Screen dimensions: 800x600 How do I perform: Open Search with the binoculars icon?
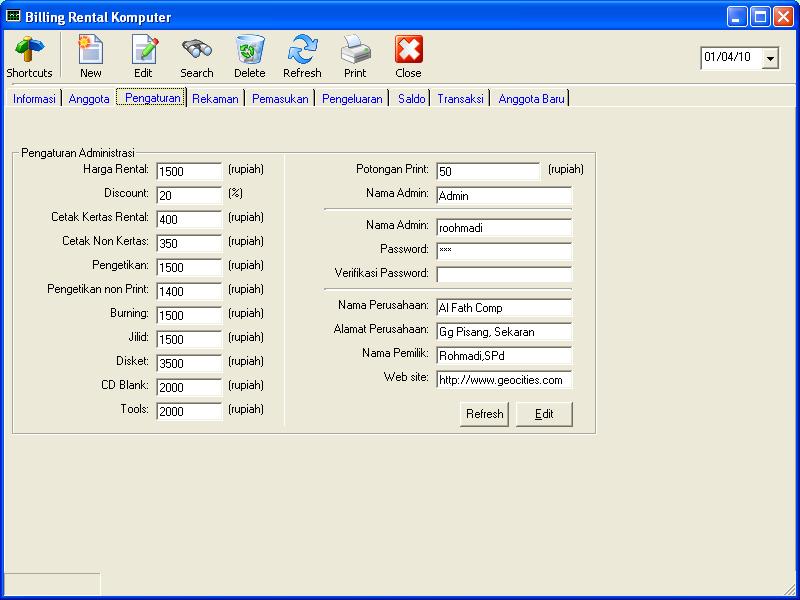tap(197, 50)
